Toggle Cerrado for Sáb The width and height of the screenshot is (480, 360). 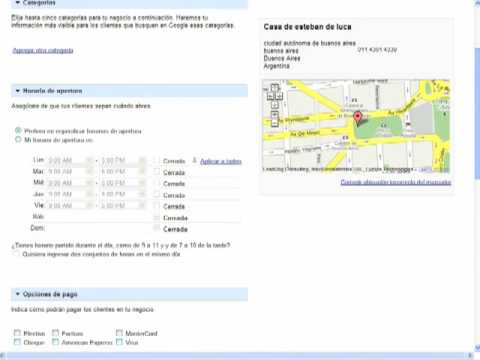click(x=156, y=217)
